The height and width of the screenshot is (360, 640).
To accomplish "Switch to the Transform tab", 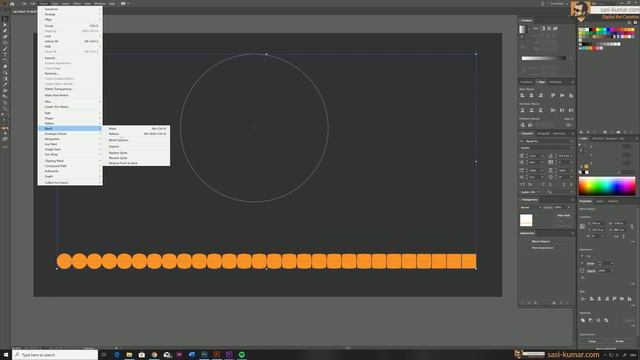I will pyautogui.click(x=526, y=82).
